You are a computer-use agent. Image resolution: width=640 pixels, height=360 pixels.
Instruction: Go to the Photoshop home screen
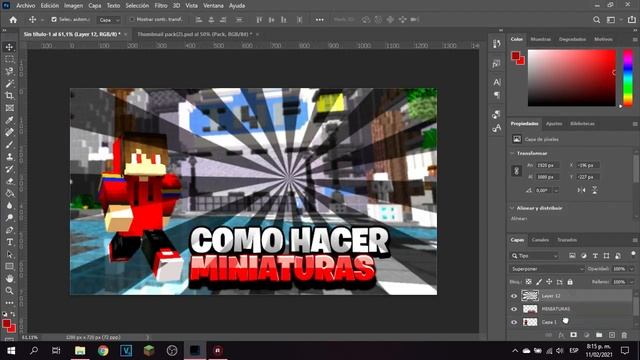[13, 20]
